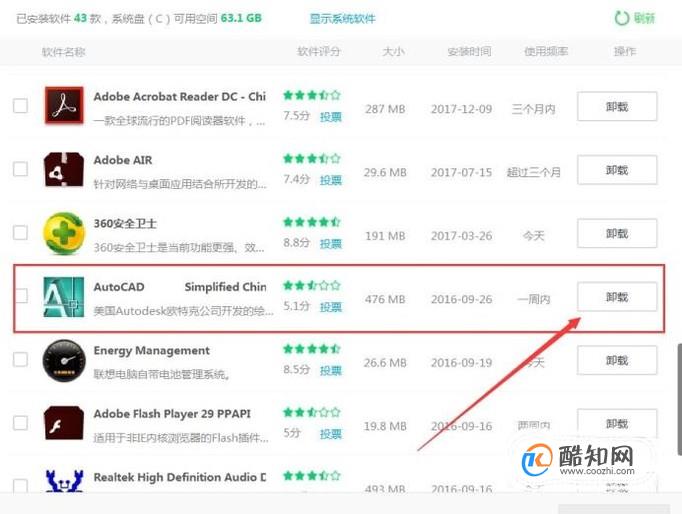
Task: Click the AutoCAD app icon
Action: click(x=64, y=297)
